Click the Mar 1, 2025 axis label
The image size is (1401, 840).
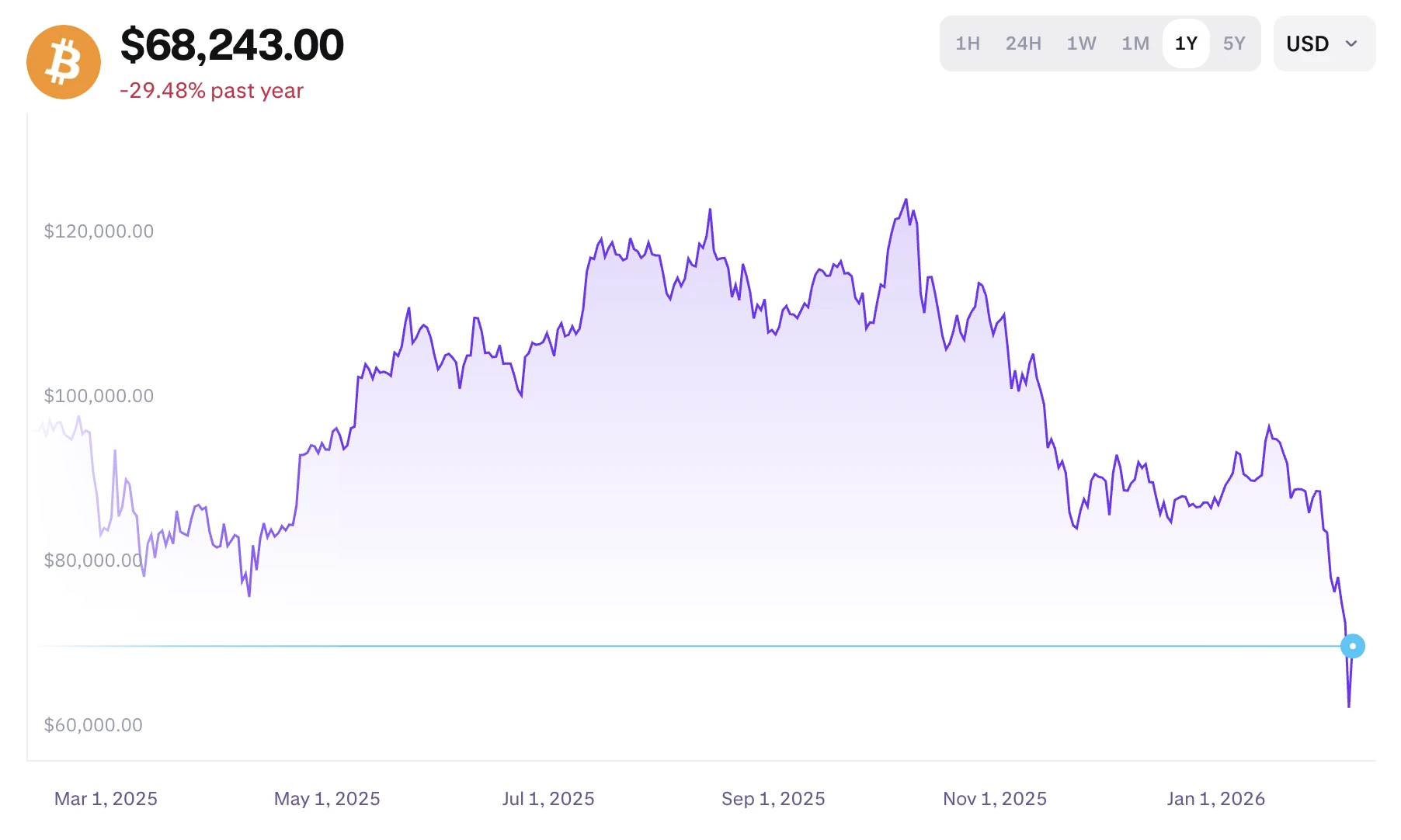106,799
